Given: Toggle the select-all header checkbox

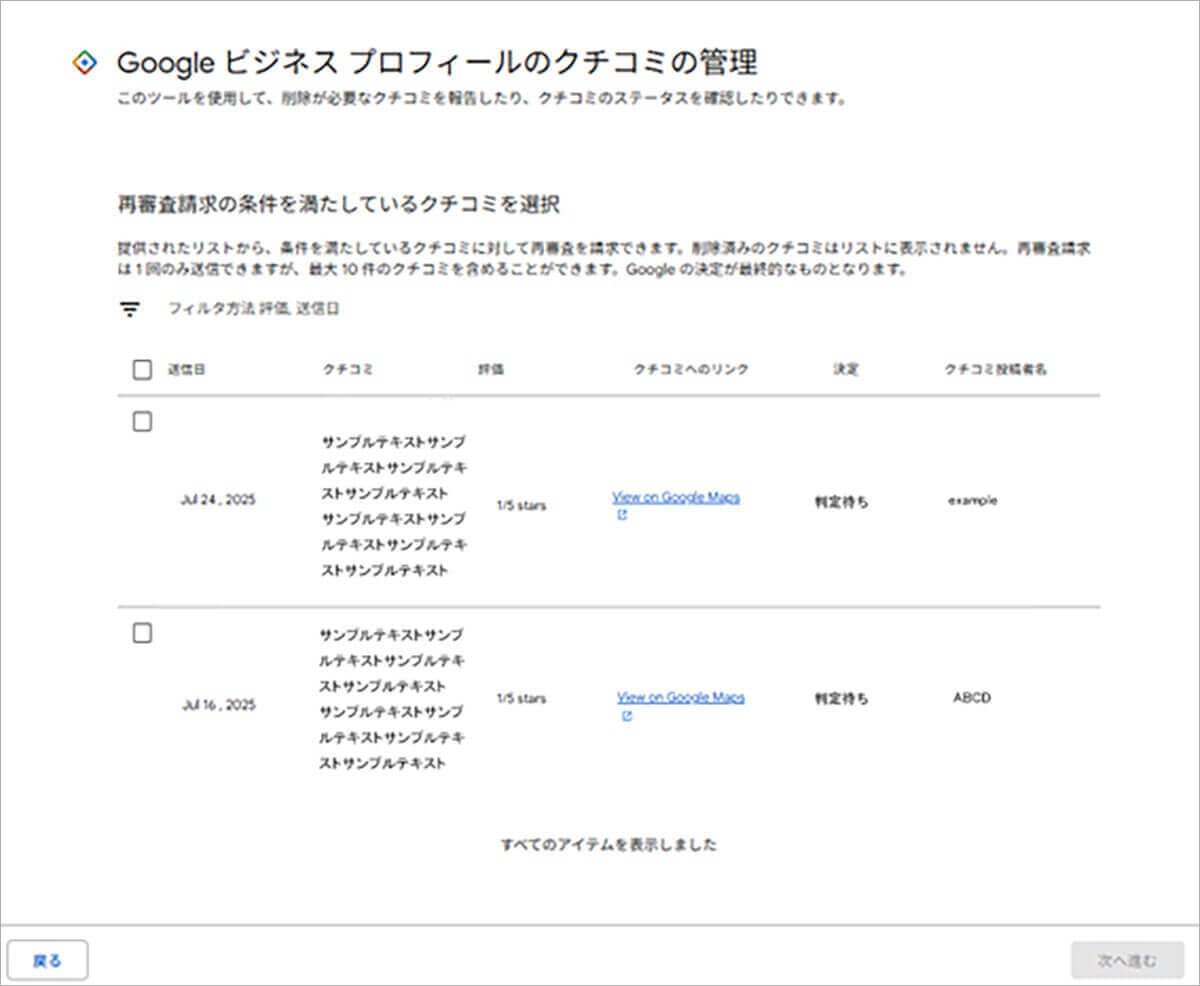Looking at the screenshot, I should tap(142, 370).
